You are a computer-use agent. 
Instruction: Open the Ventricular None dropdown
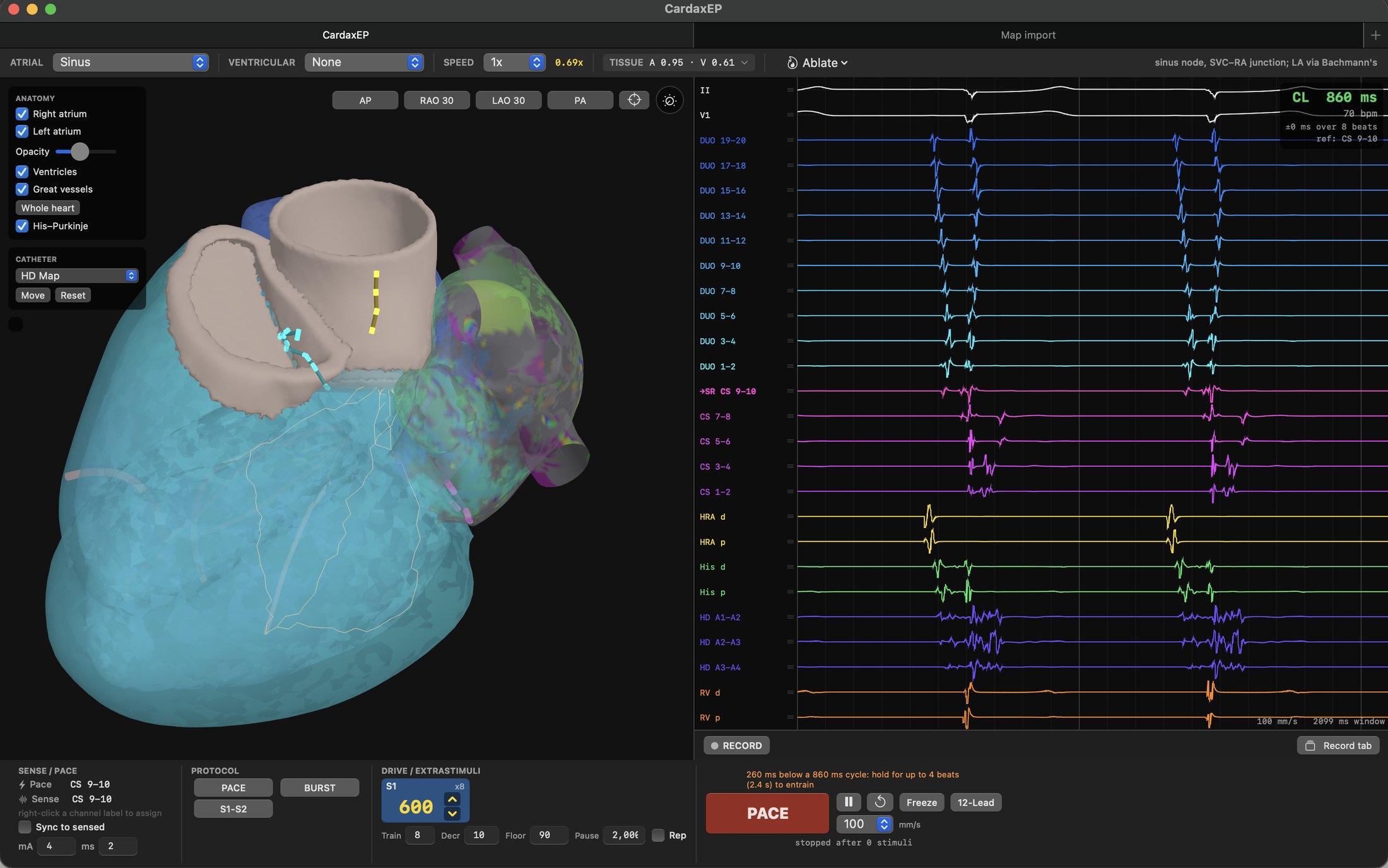pos(364,62)
